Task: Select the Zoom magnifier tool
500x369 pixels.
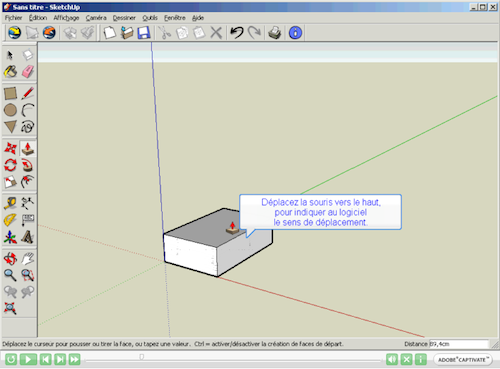Action: point(10,275)
